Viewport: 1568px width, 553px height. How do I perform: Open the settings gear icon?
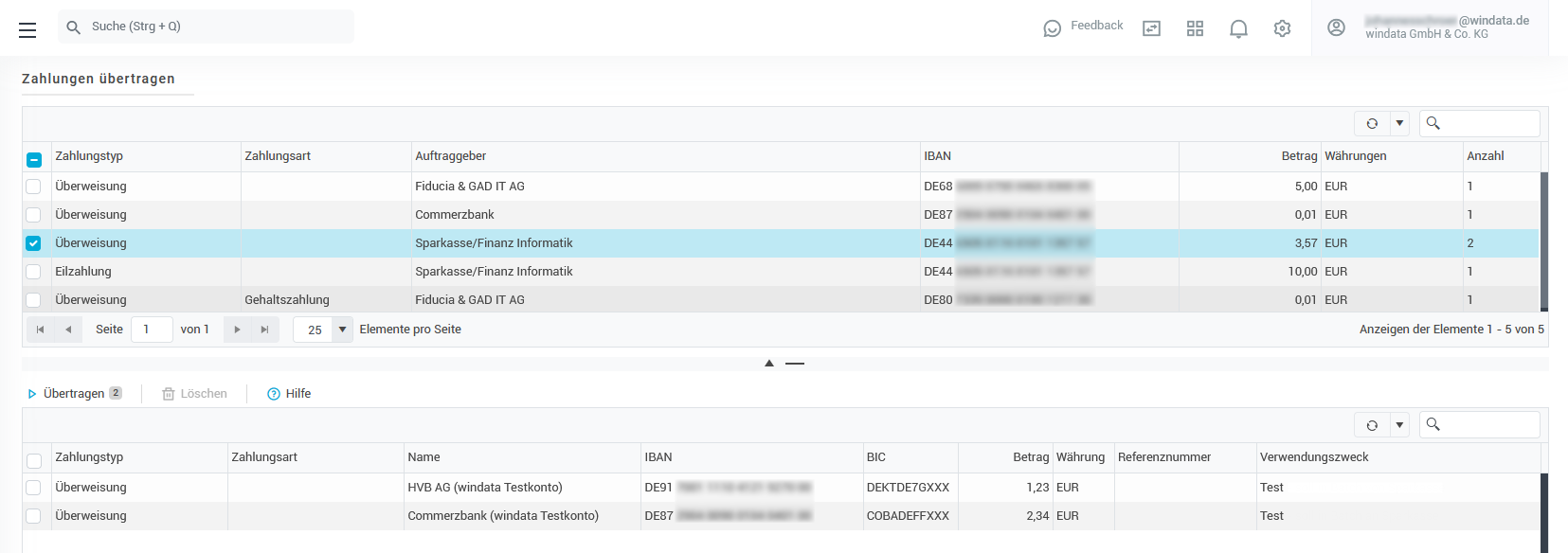coord(1282,29)
